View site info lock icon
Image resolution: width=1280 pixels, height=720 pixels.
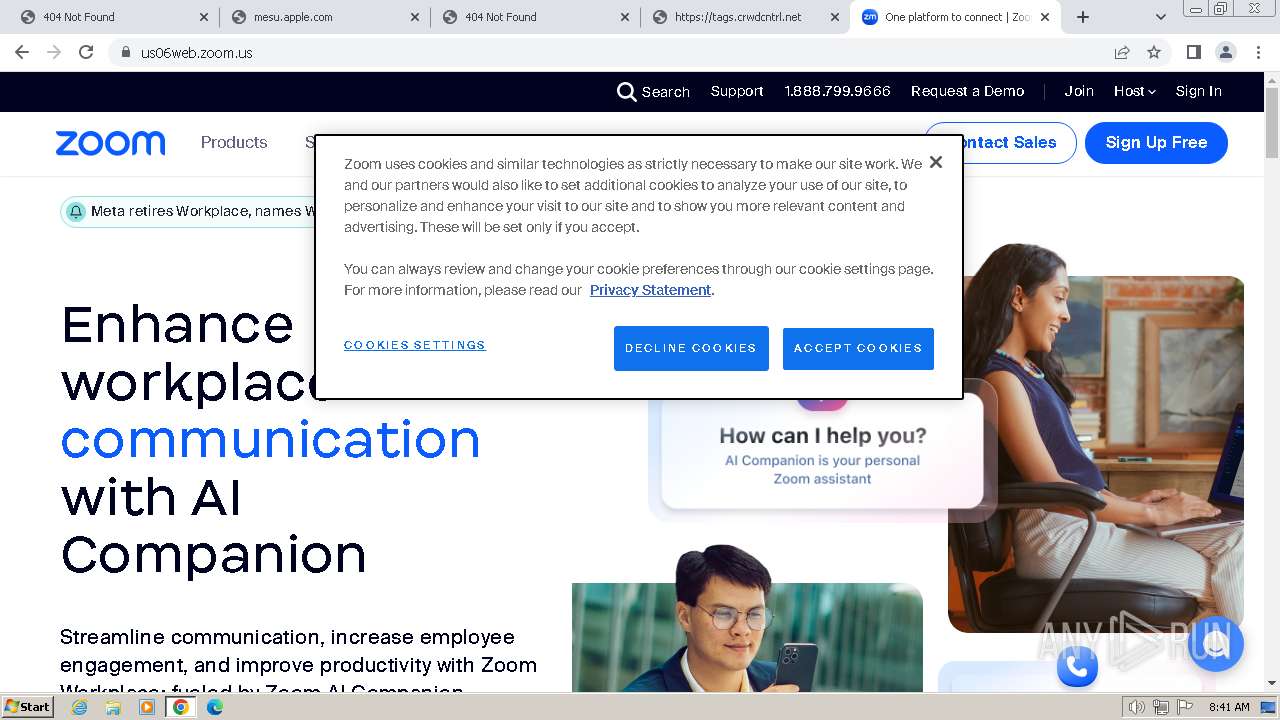[x=125, y=53]
